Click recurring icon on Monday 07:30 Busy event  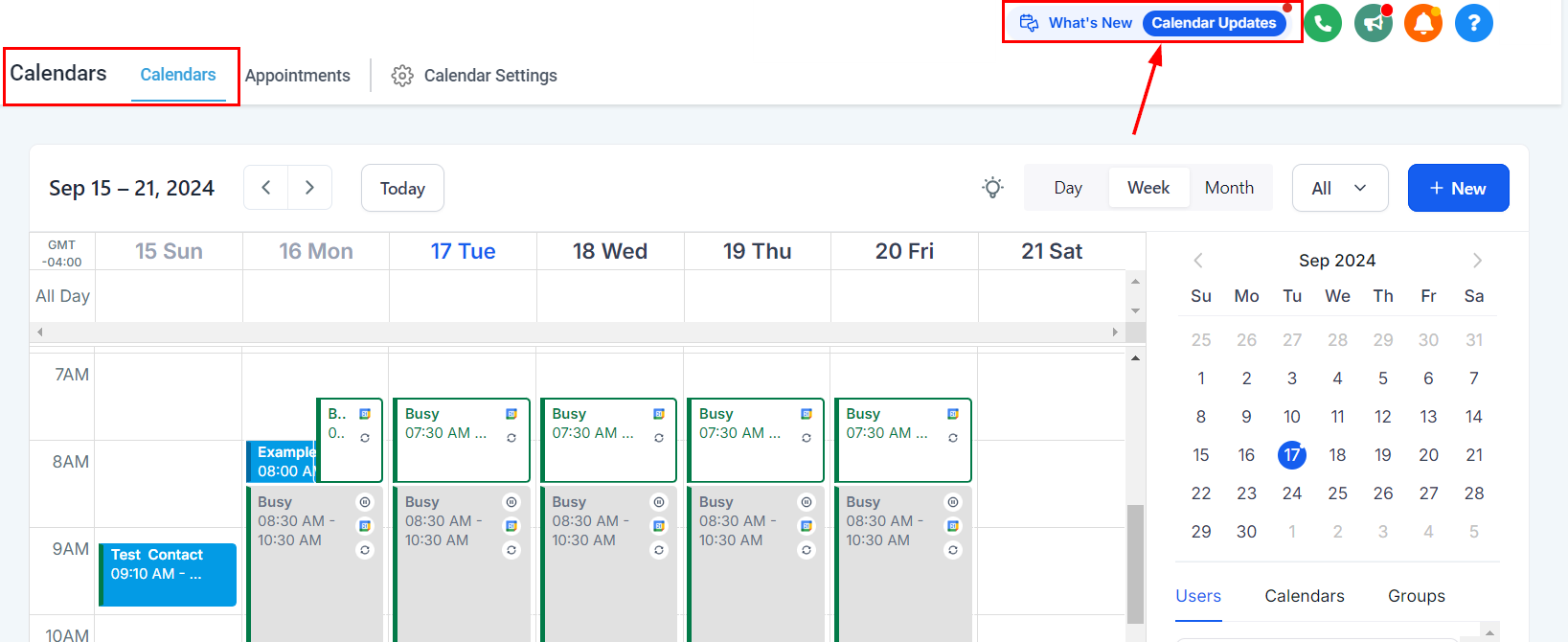365,438
